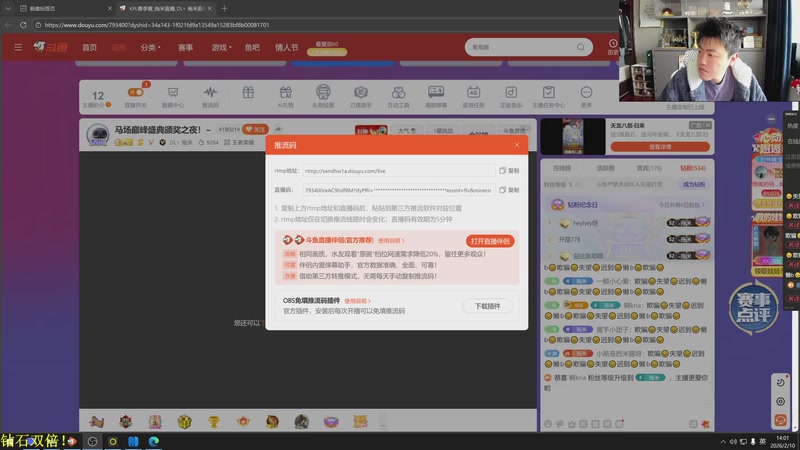This screenshot has width=800, height=450.
Task: Click the headset support icon at right edge
Action: pyautogui.click(x=781, y=420)
